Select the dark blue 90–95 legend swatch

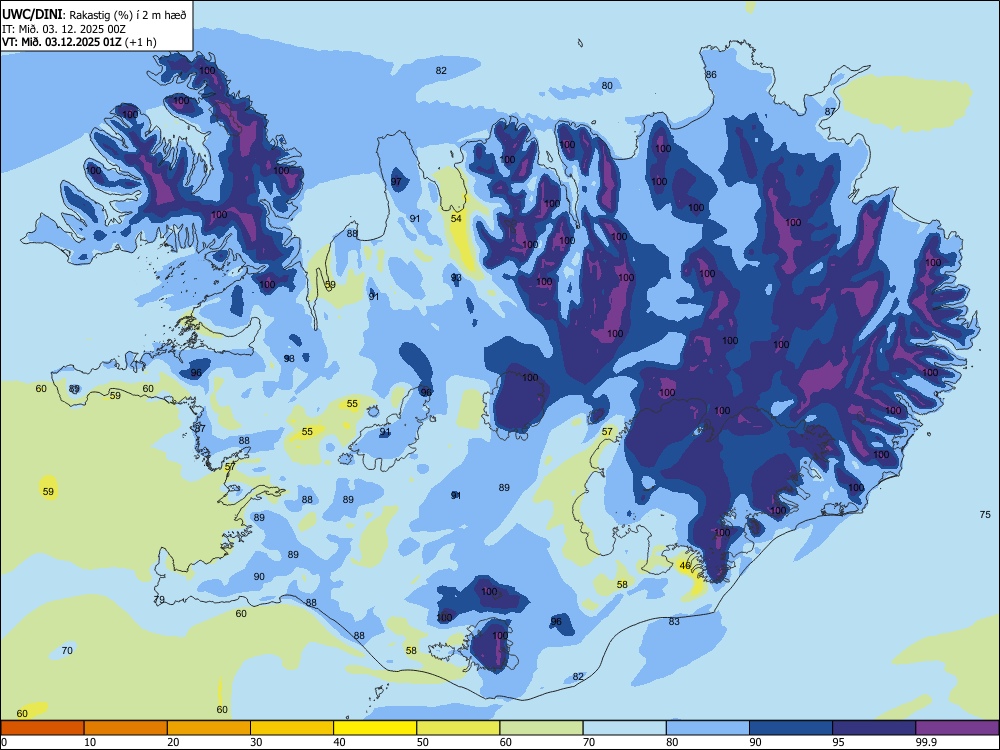[x=791, y=728]
